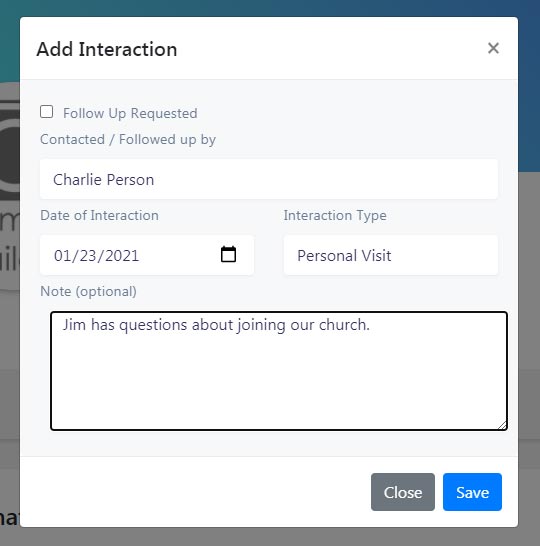The height and width of the screenshot is (546, 540).
Task: Toggle via the 'Follow Up Requested' label text
Action: coord(130,113)
